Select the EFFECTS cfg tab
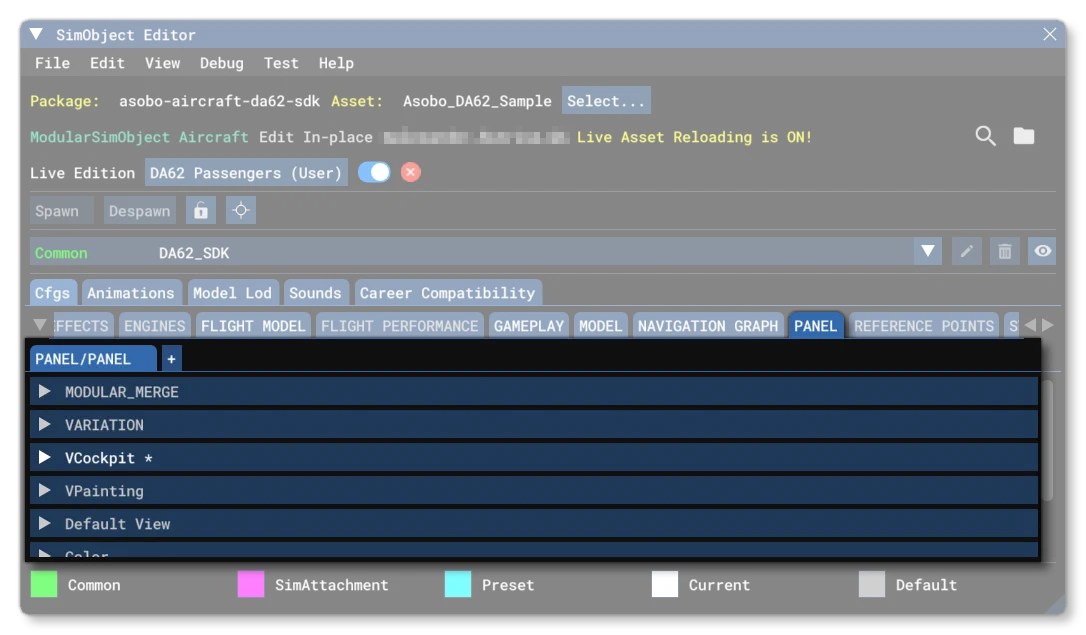Viewport: 1086px width, 635px height. click(x=82, y=325)
